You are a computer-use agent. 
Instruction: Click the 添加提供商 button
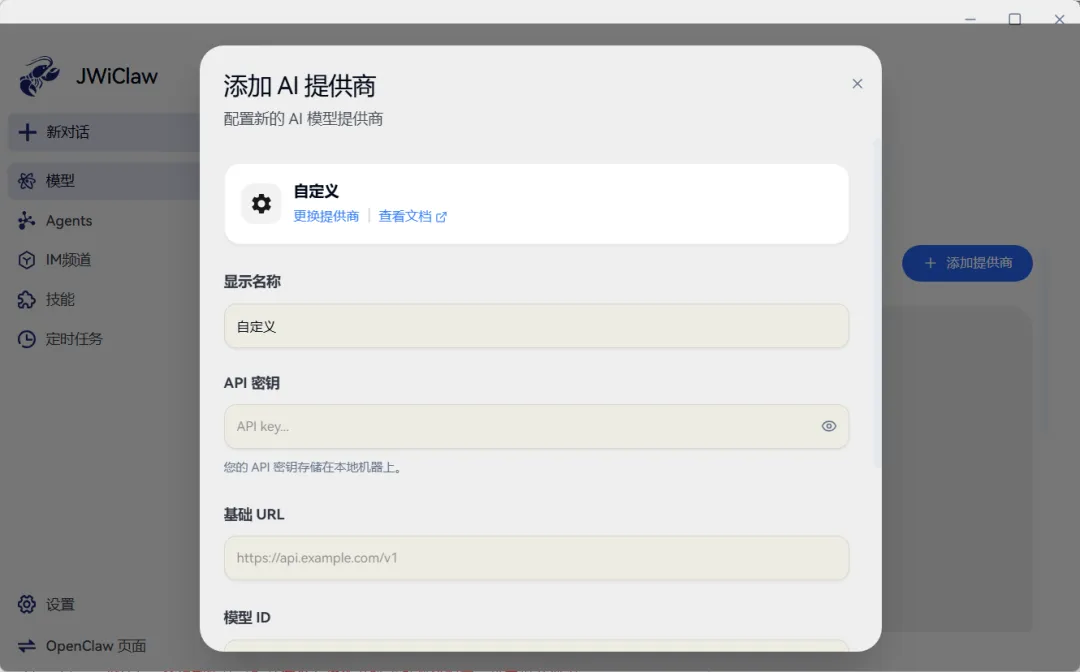(x=967, y=263)
